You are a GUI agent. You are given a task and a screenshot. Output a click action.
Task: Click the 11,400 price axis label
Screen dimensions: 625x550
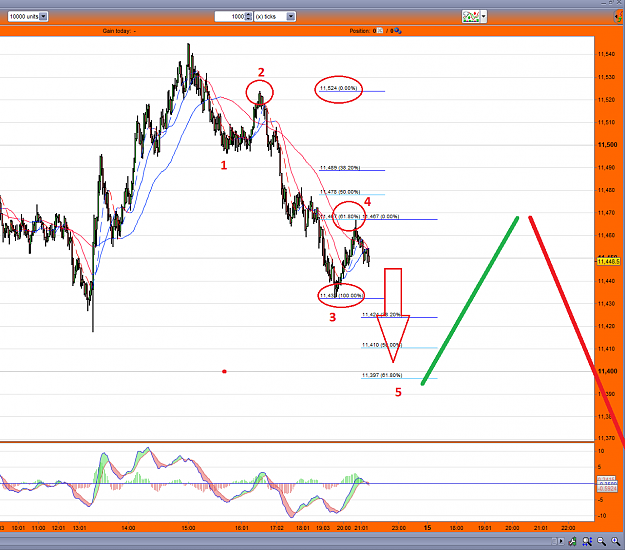click(607, 371)
